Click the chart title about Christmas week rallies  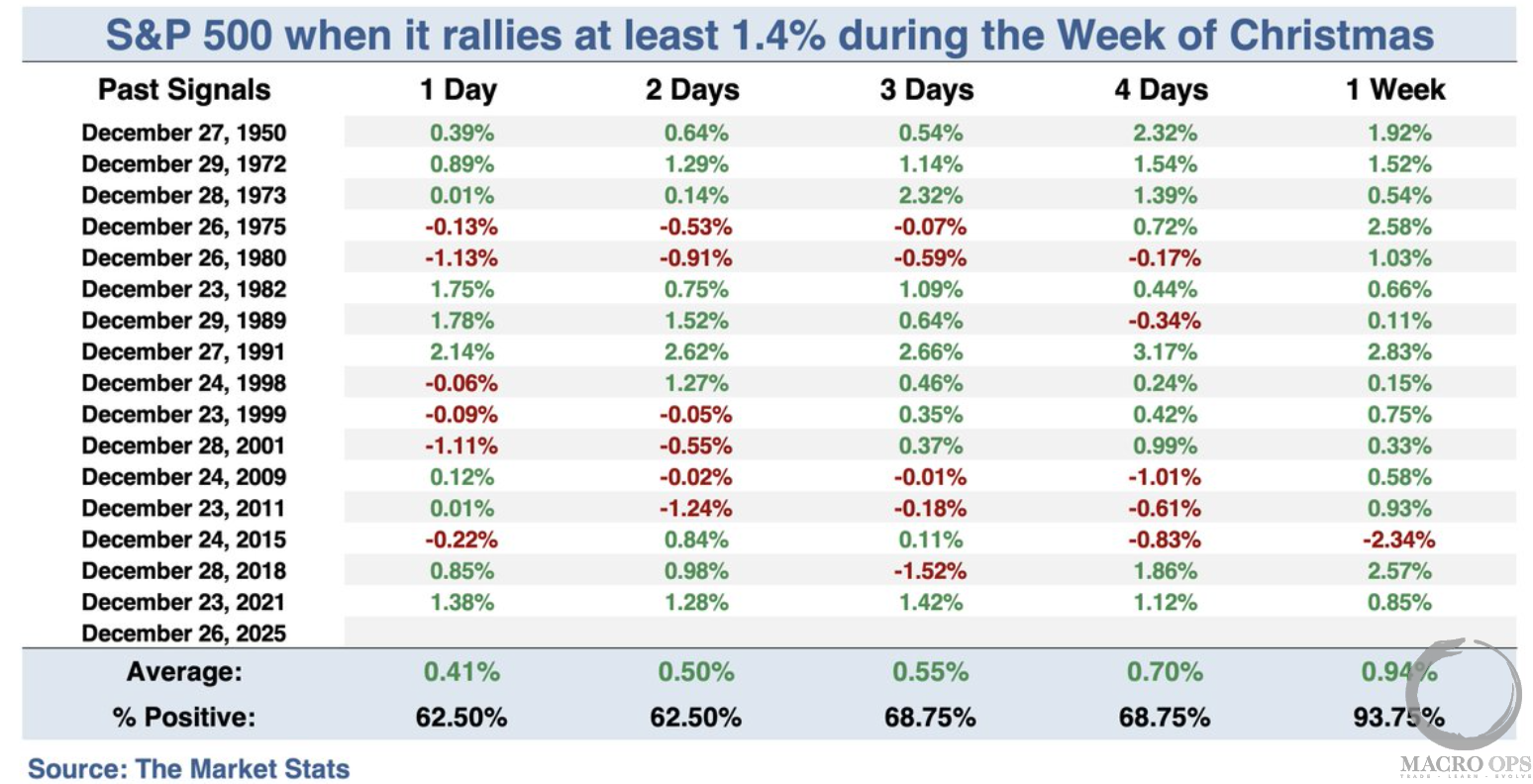[x=768, y=36]
